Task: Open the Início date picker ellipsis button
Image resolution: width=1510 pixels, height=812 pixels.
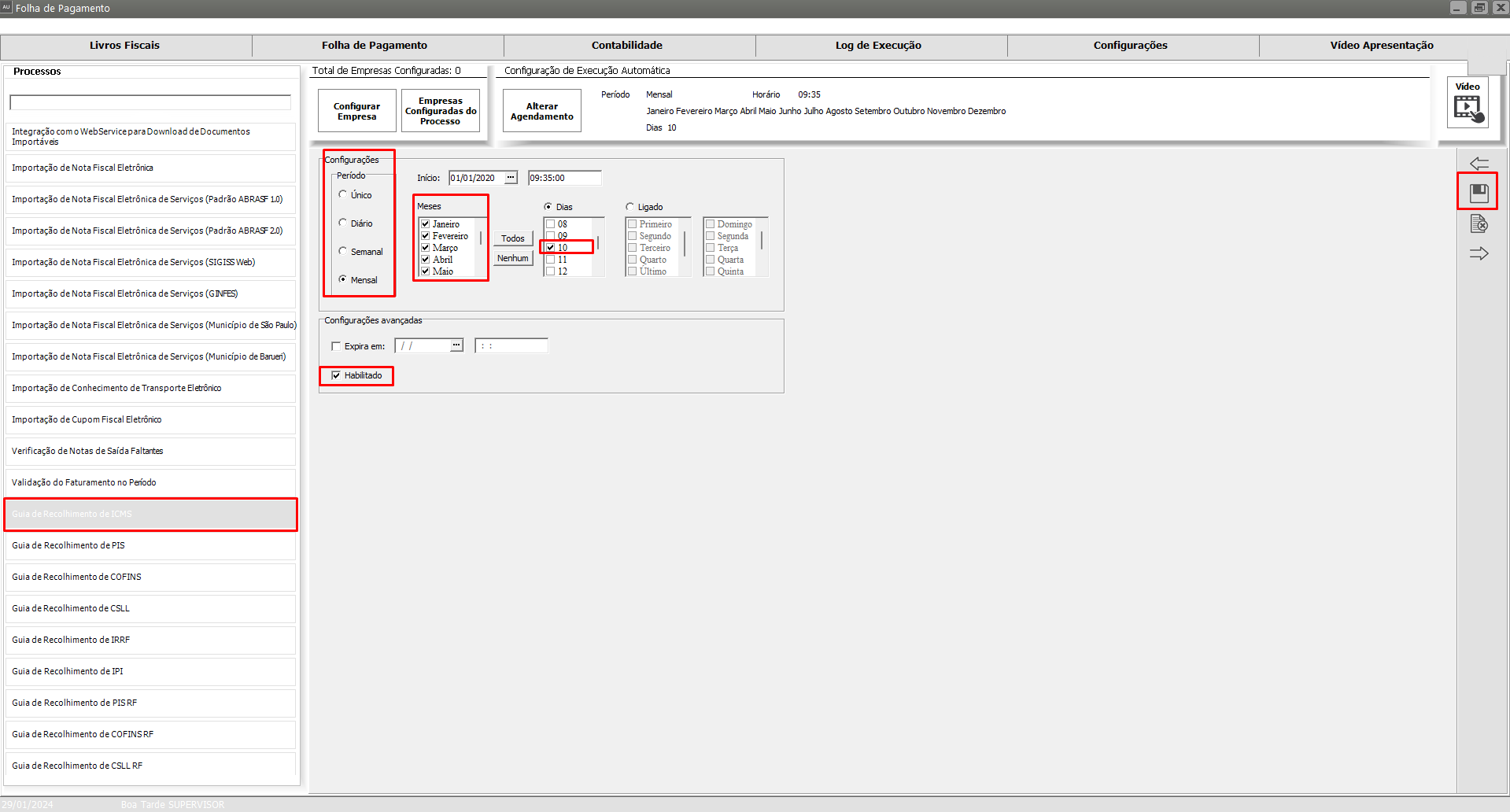Action: point(511,178)
